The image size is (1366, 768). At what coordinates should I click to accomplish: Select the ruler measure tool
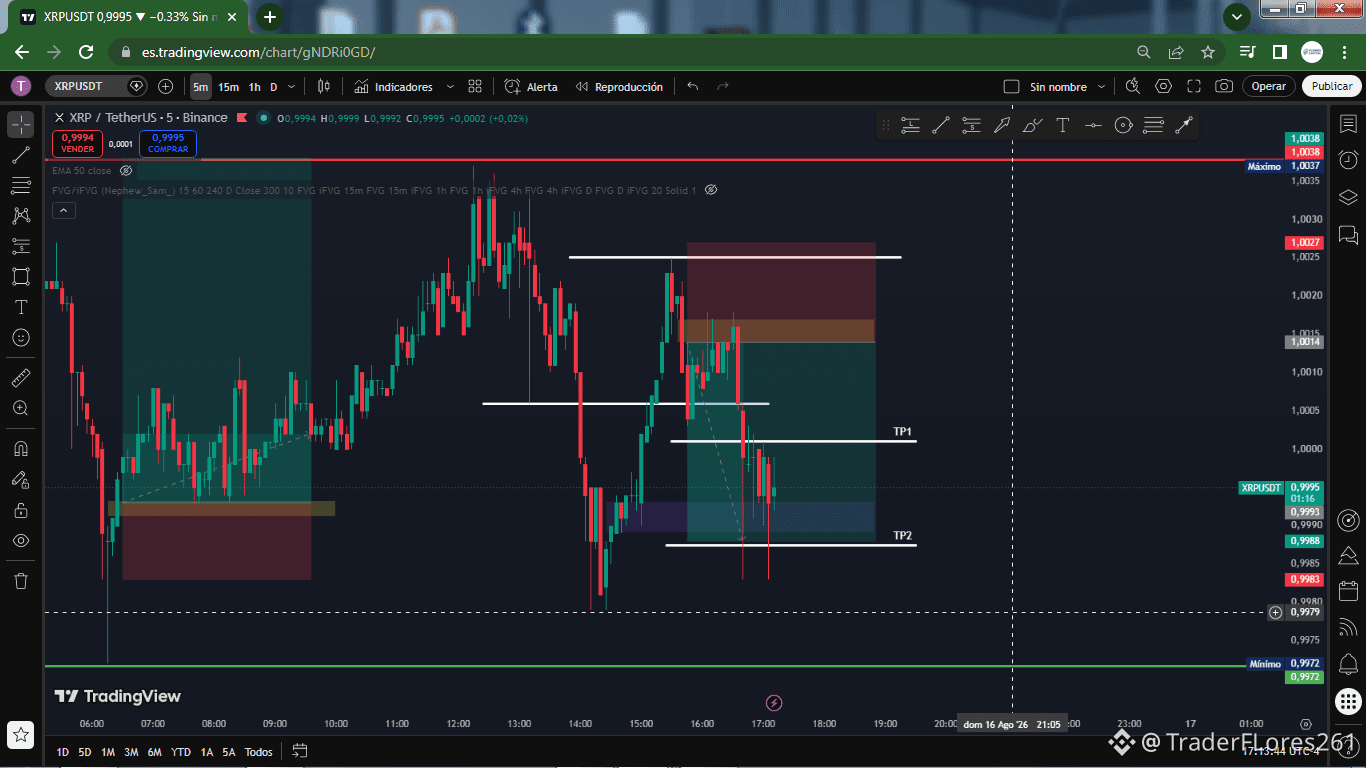[21, 378]
